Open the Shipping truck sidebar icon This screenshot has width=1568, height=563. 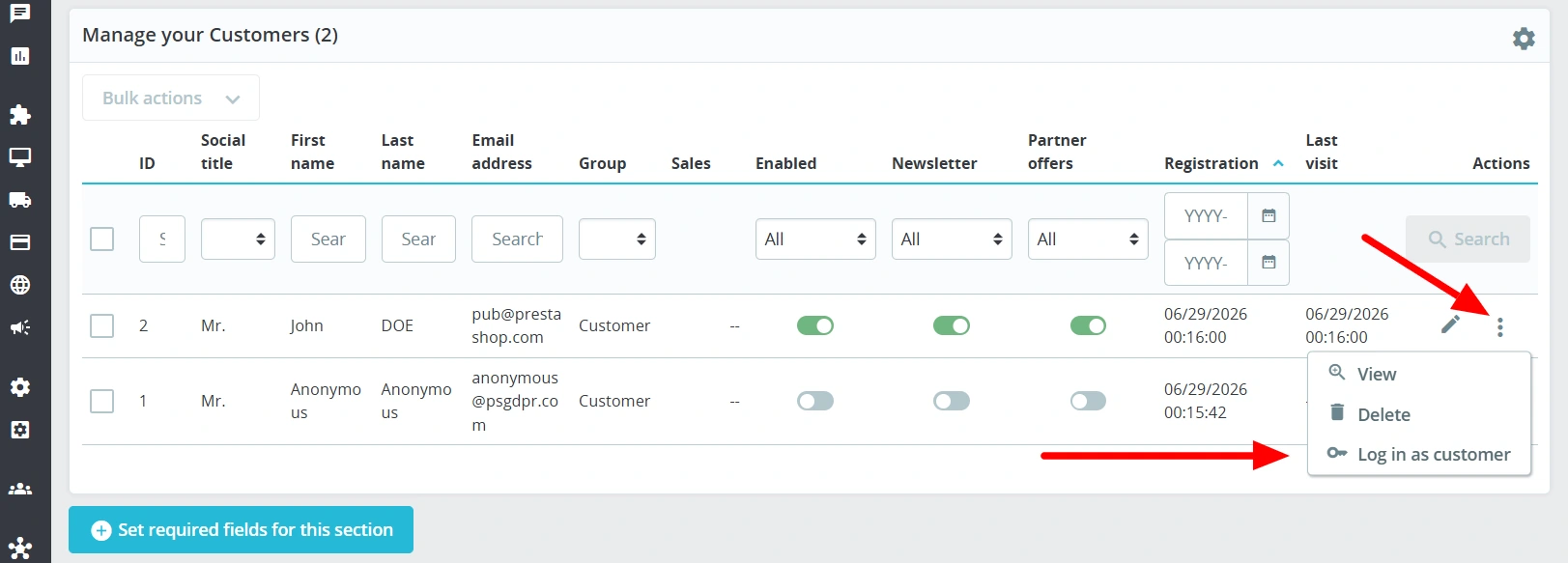20,200
